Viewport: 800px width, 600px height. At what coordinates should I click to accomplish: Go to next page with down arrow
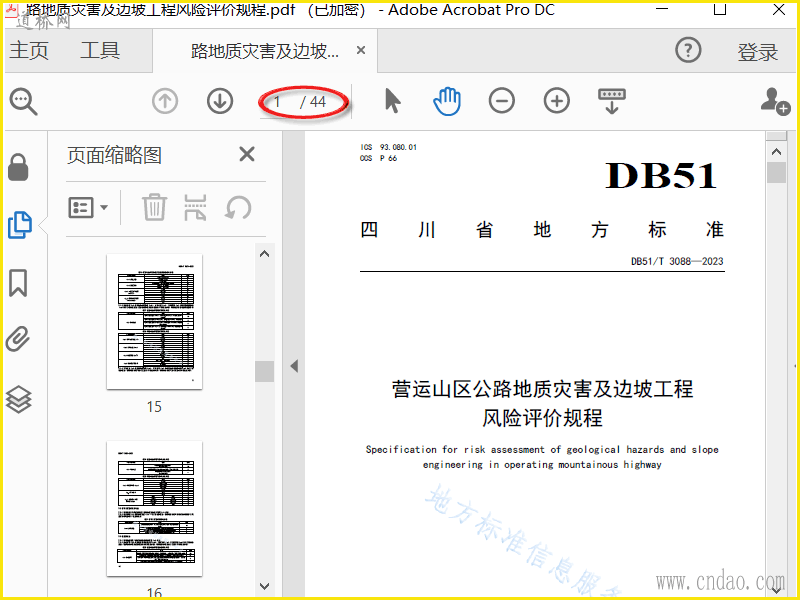coord(220,101)
